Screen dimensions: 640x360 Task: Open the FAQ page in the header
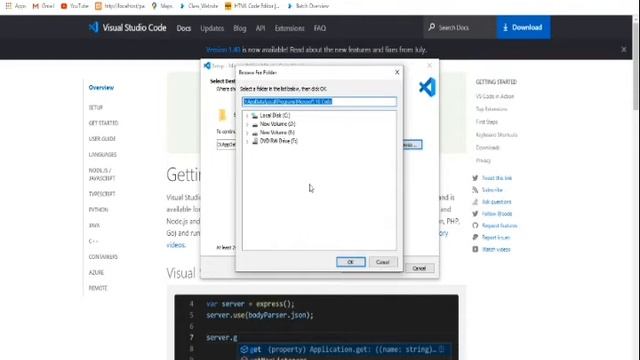point(320,28)
